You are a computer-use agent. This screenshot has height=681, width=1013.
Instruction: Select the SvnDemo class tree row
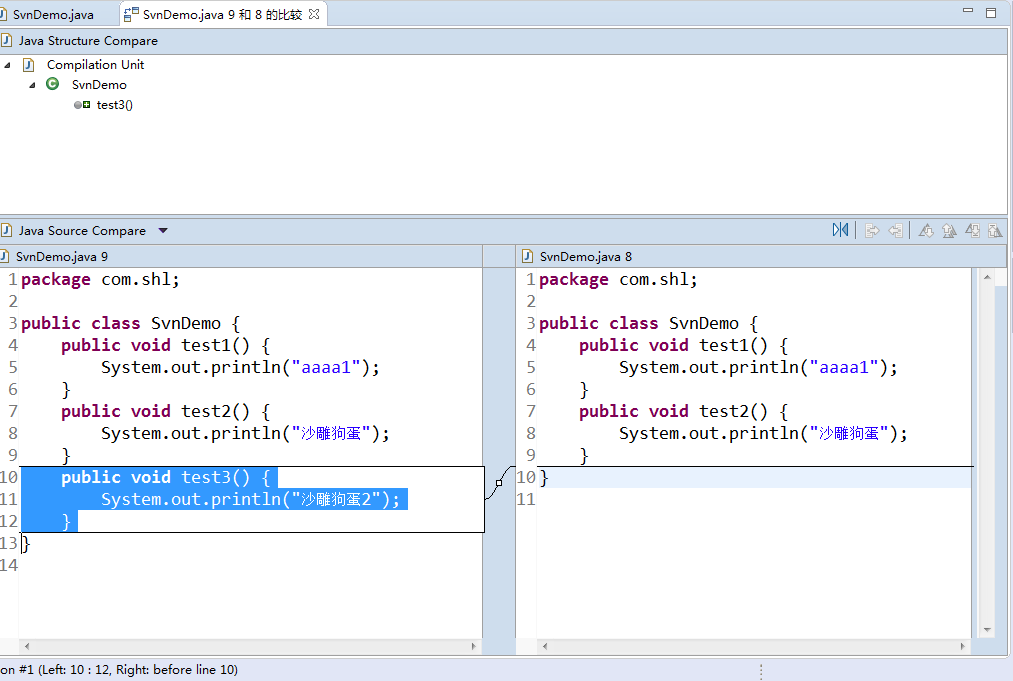(x=99, y=85)
